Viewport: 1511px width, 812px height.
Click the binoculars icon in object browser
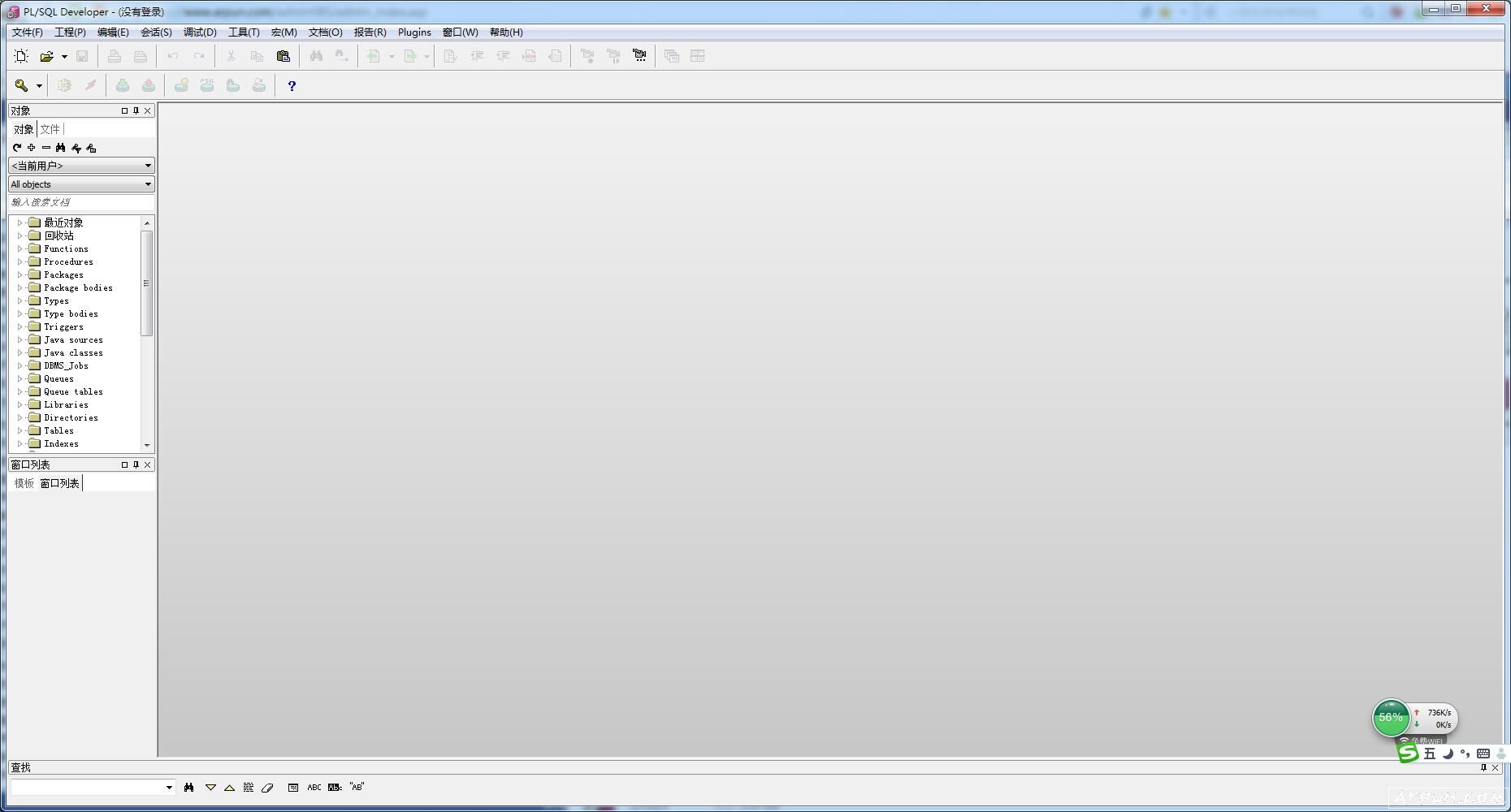61,148
